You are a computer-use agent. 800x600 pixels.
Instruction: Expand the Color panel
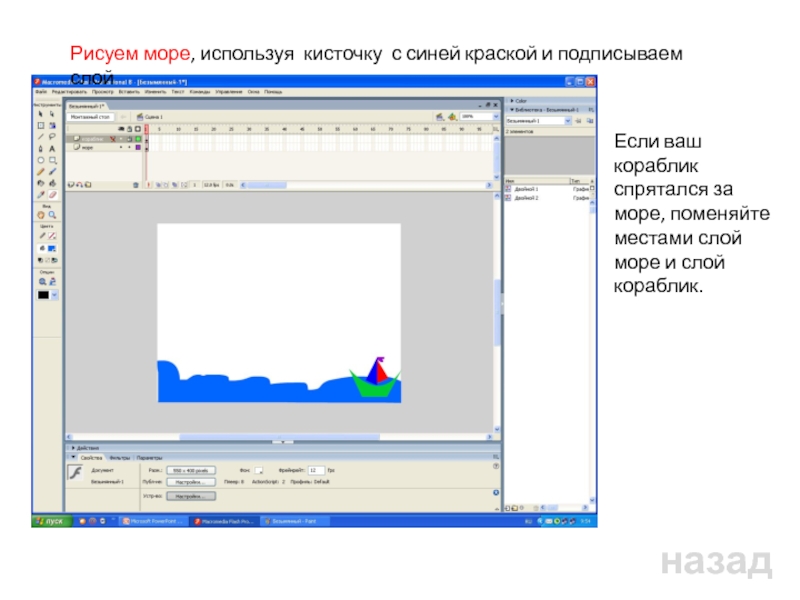(512, 101)
